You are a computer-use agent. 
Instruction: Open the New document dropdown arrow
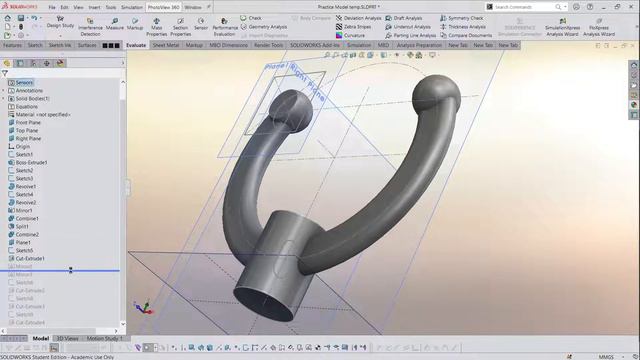13,27
